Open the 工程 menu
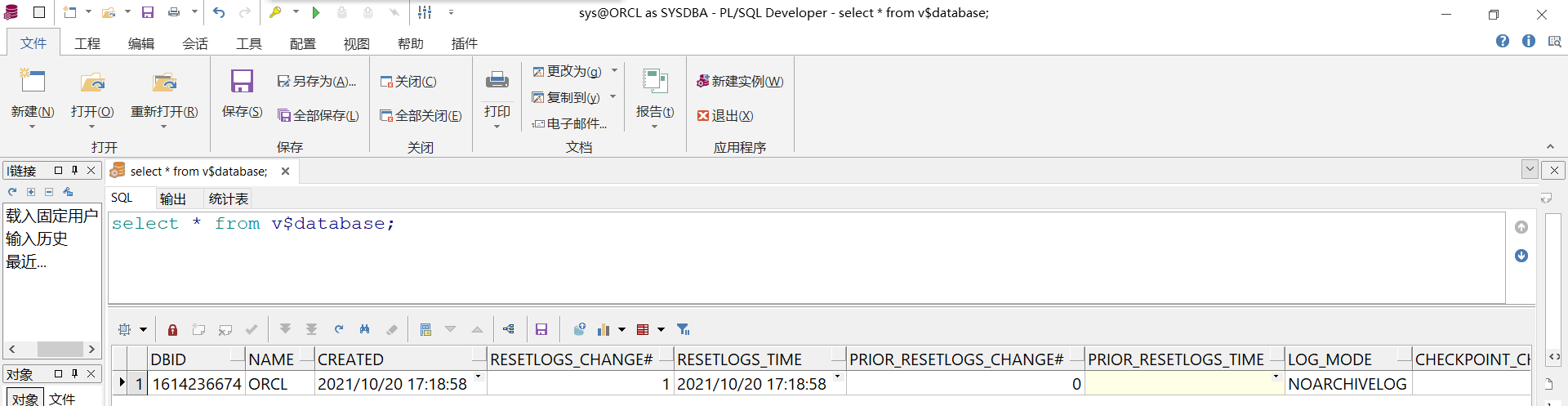This screenshot has width=1568, height=406. coord(87,43)
